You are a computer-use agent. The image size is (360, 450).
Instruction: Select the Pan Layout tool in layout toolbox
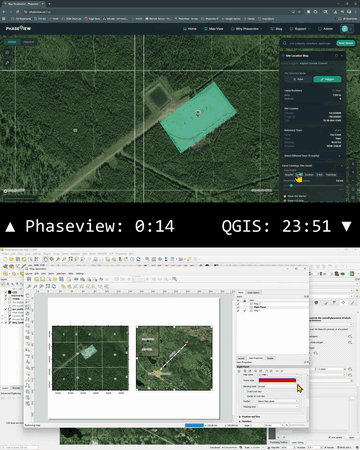tap(27, 295)
